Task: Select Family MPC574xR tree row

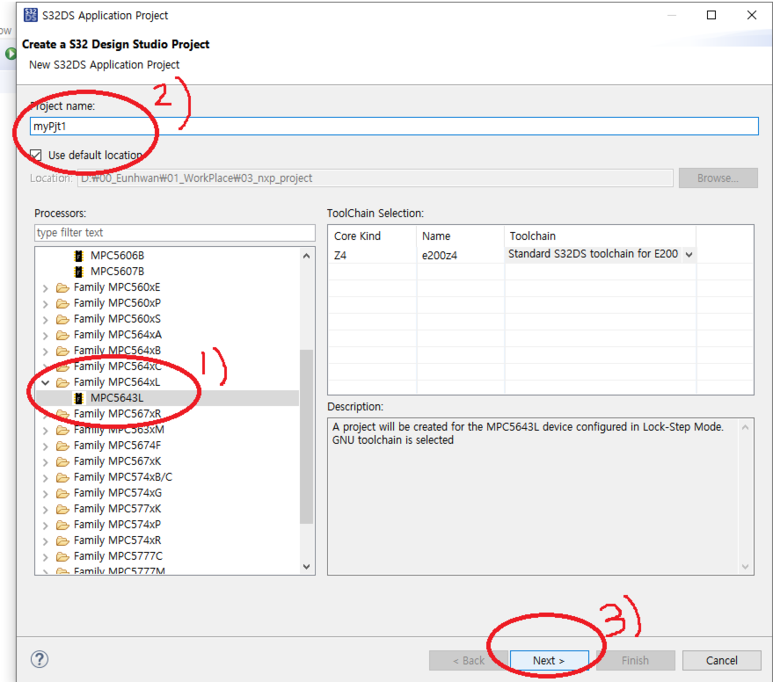Action: 168,541
